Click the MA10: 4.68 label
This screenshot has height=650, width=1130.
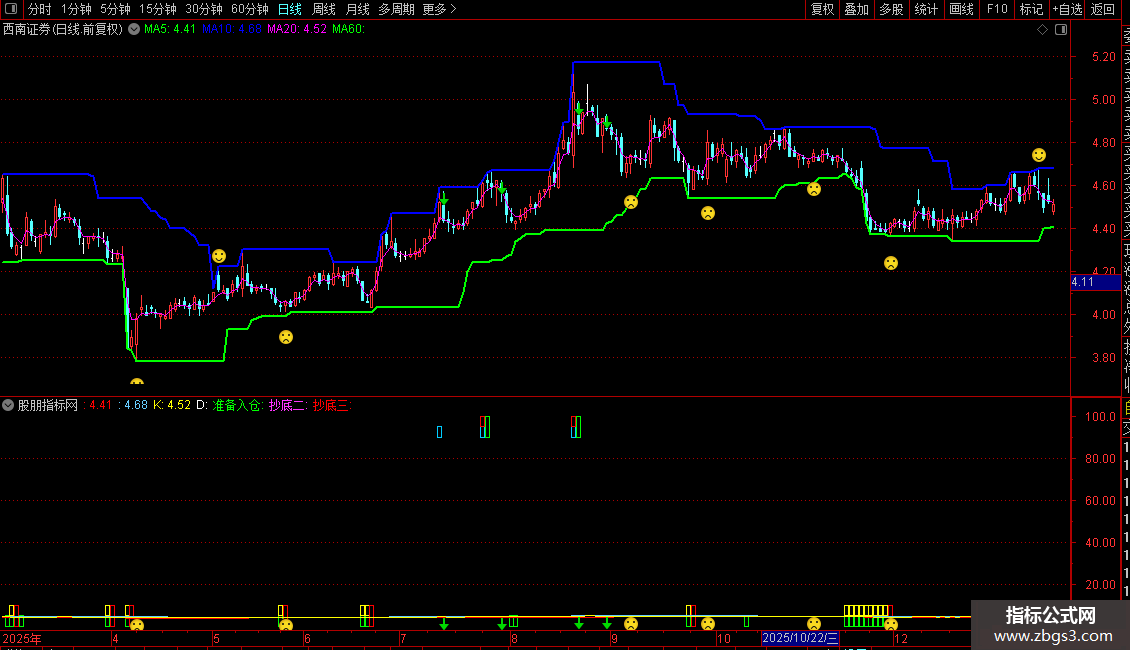point(231,29)
